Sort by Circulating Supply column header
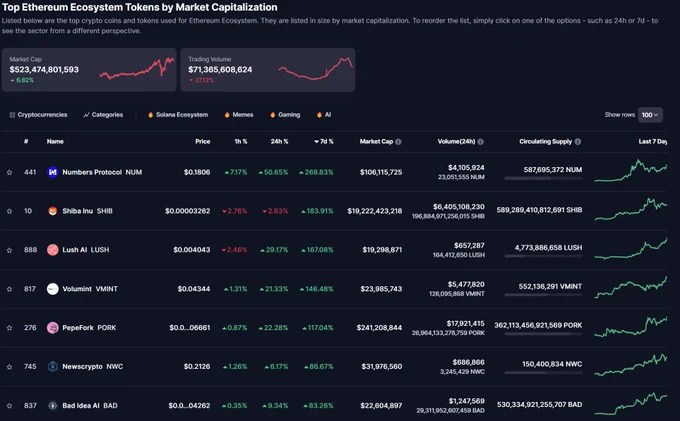The width and height of the screenshot is (680, 421). 546,141
